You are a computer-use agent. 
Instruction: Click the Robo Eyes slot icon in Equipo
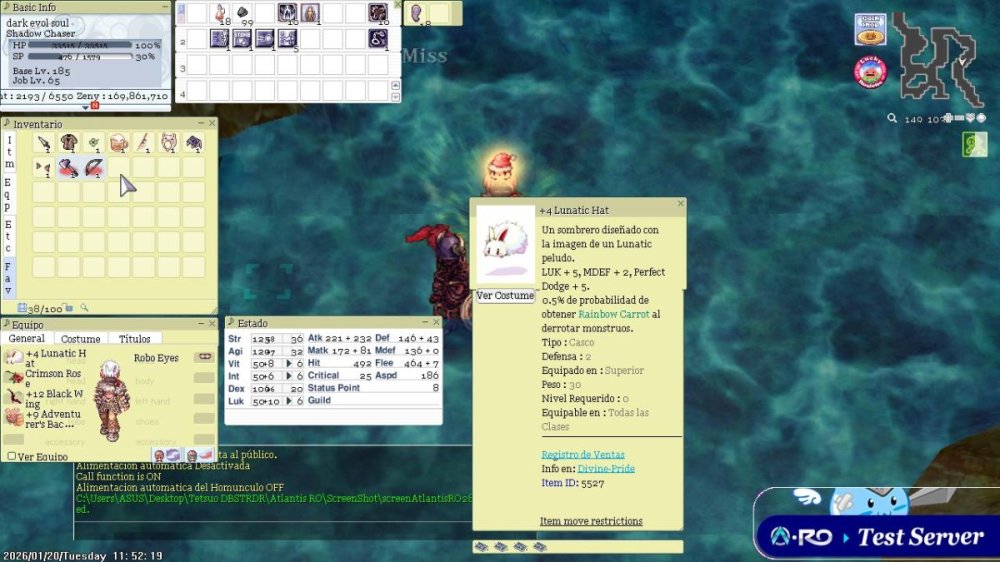[x=205, y=357]
